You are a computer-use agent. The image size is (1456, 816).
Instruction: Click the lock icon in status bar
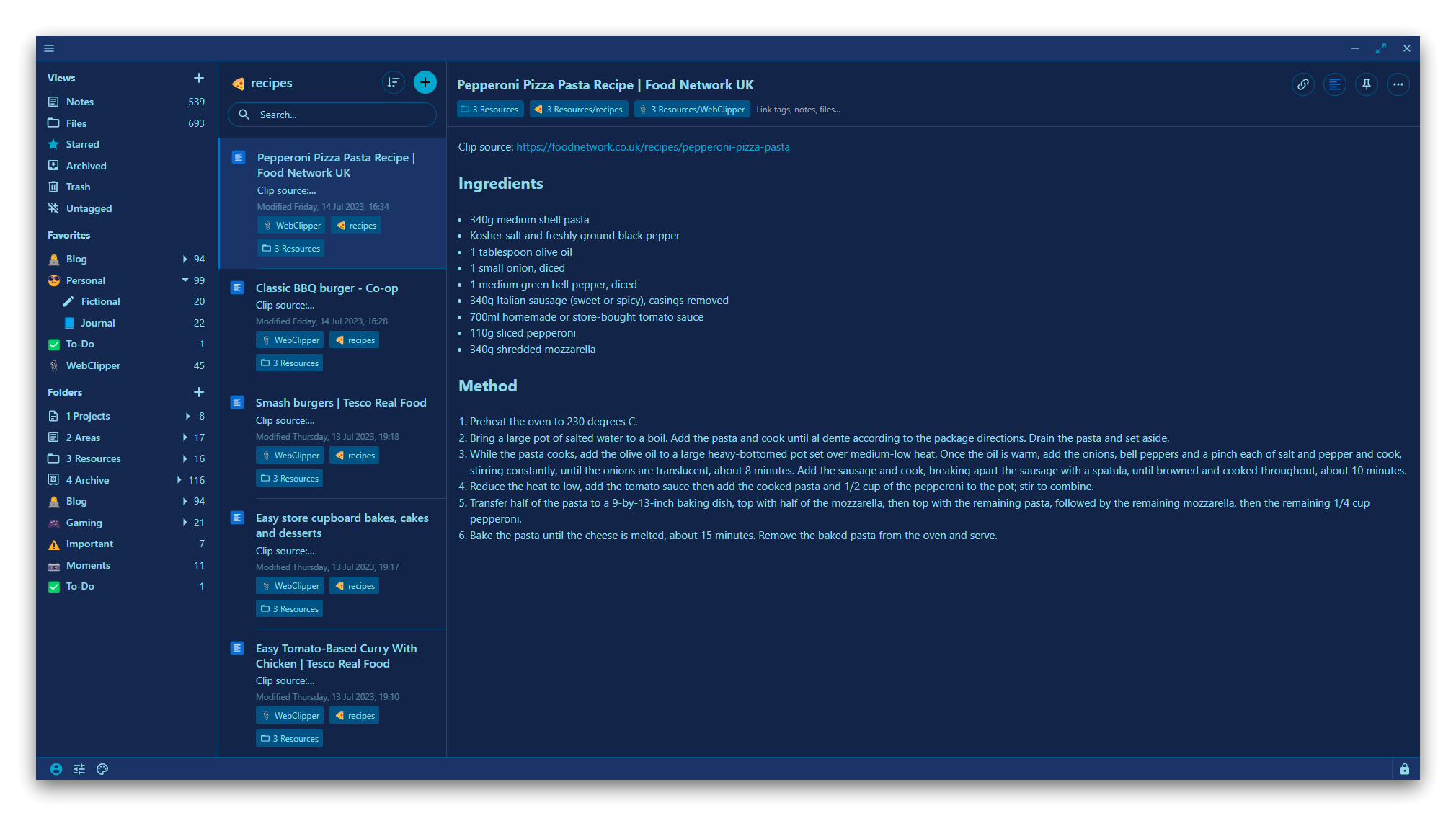(1404, 769)
